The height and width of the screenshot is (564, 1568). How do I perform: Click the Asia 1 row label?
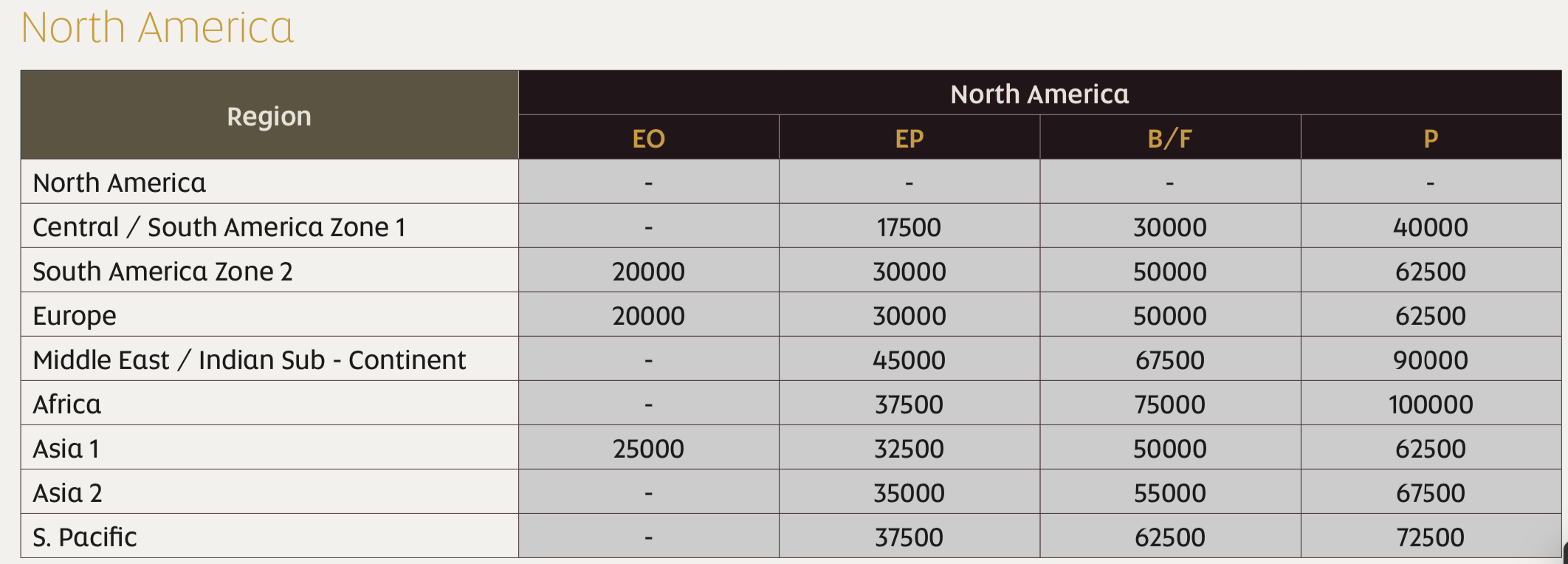(66, 449)
